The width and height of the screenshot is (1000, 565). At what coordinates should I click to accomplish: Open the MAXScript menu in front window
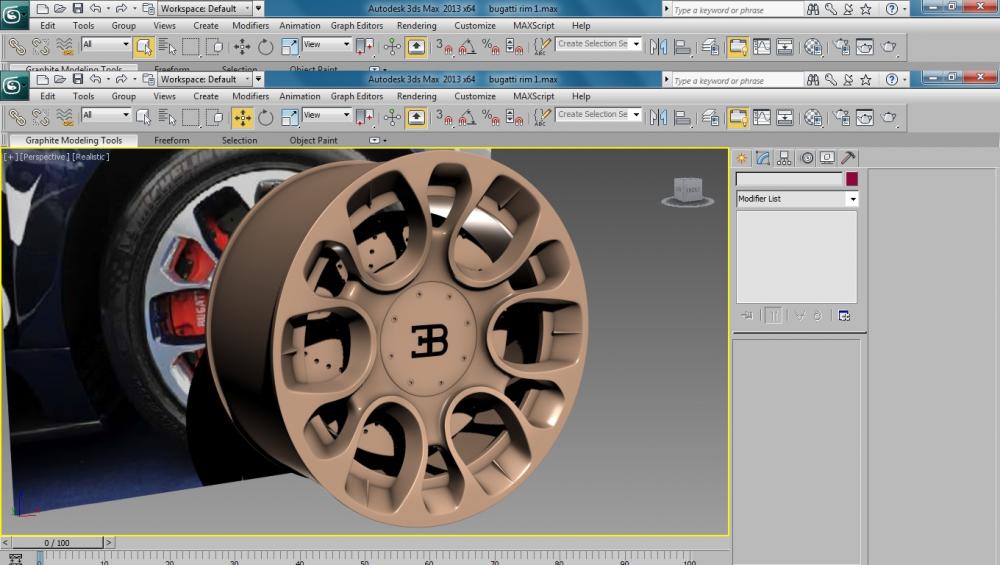coord(534,96)
